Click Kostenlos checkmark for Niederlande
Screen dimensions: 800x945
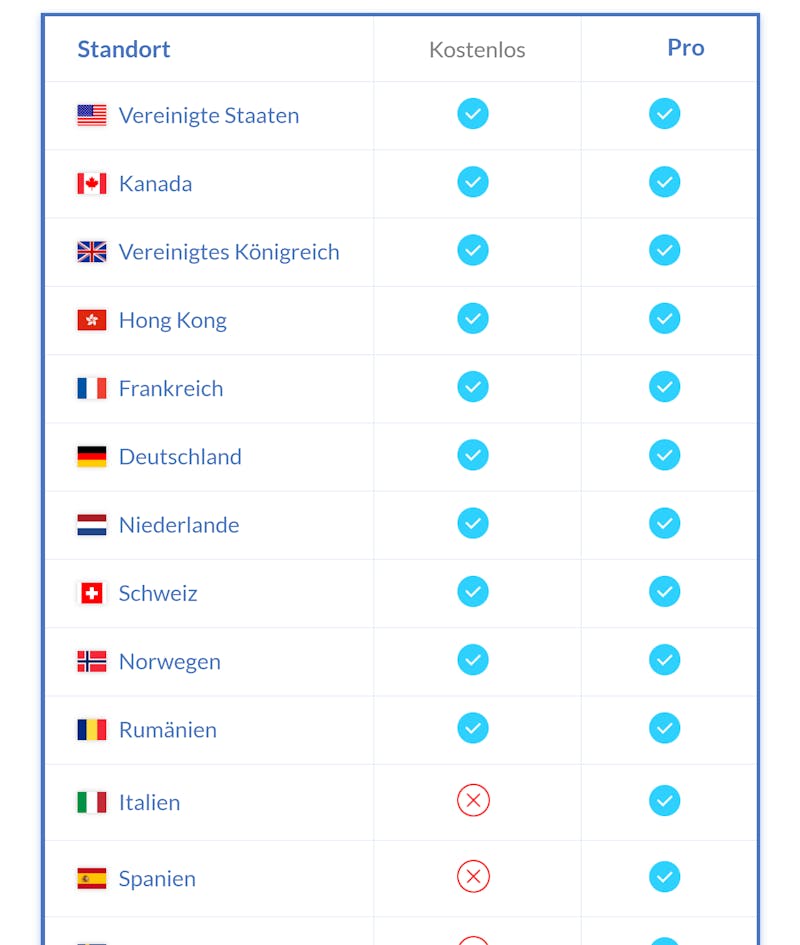[473, 523]
